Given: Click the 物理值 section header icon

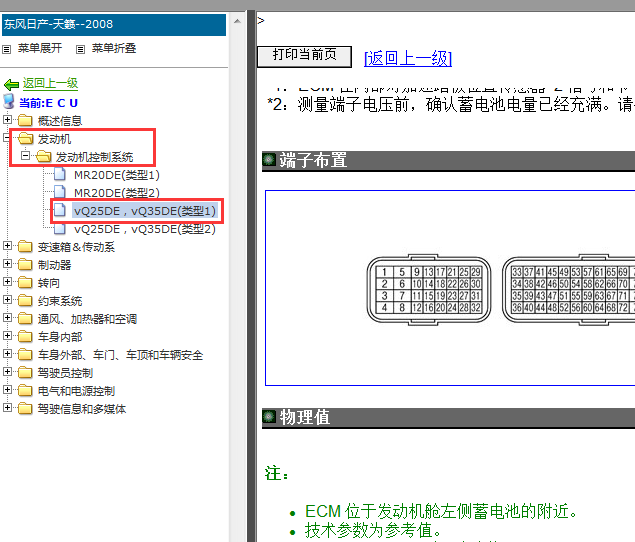Looking at the screenshot, I should [269, 416].
